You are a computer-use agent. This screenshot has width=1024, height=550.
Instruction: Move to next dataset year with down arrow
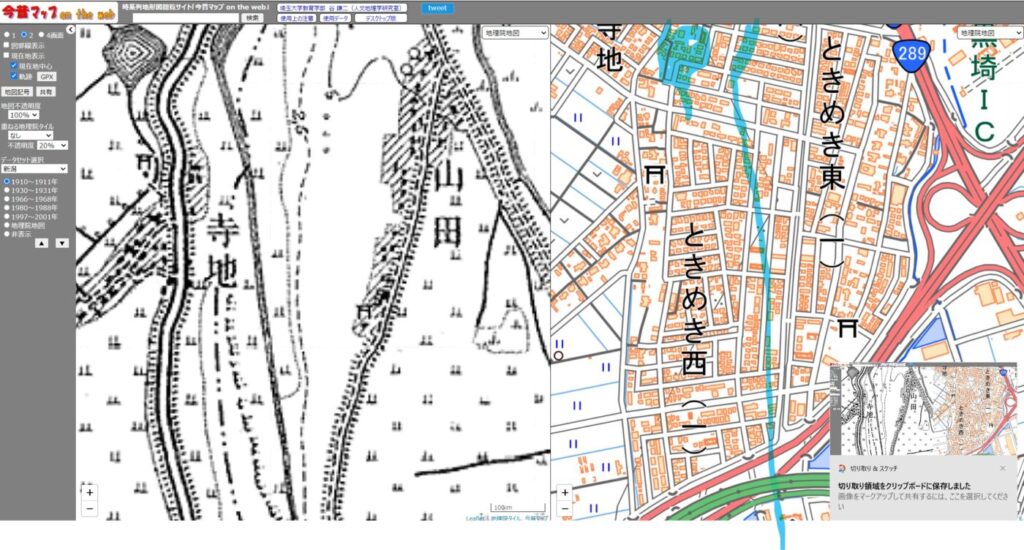coord(62,243)
